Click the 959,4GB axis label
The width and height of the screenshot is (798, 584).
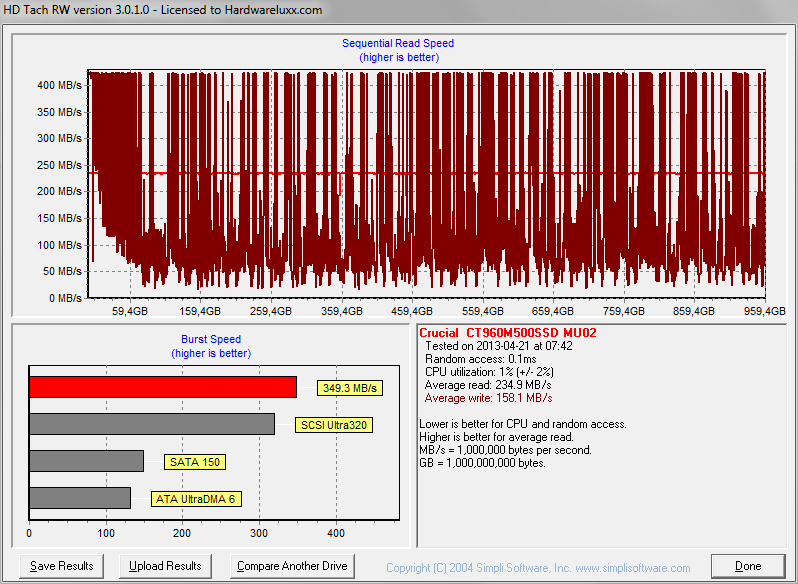[x=764, y=311]
